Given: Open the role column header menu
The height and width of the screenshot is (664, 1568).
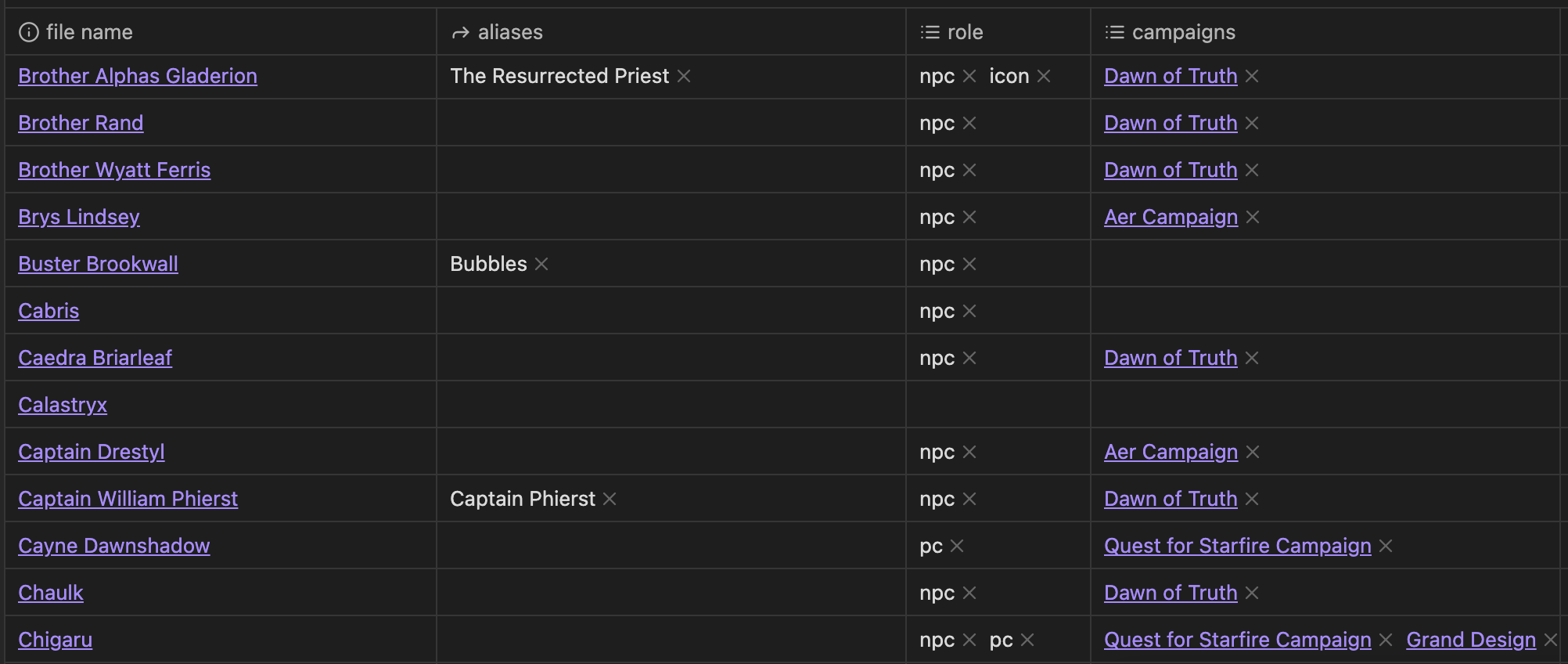Looking at the screenshot, I should point(962,32).
